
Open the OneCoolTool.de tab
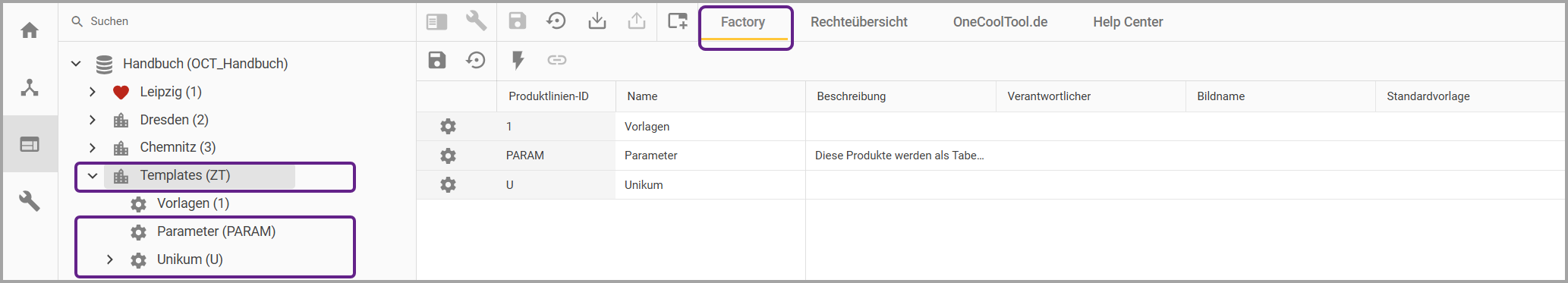coord(1000,22)
